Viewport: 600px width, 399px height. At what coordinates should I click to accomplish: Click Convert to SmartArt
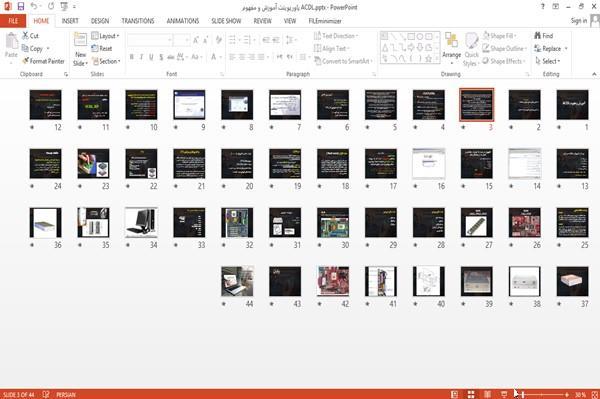click(x=342, y=61)
